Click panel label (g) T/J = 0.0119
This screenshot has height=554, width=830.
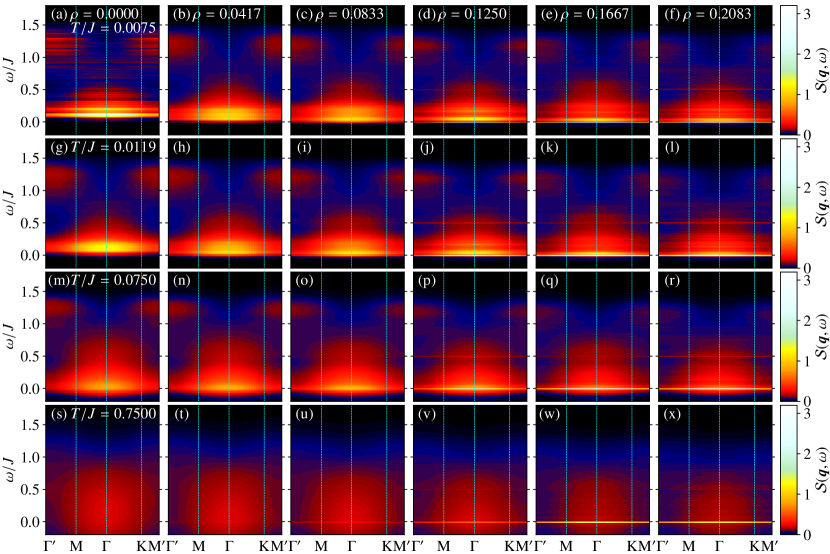(x=103, y=147)
